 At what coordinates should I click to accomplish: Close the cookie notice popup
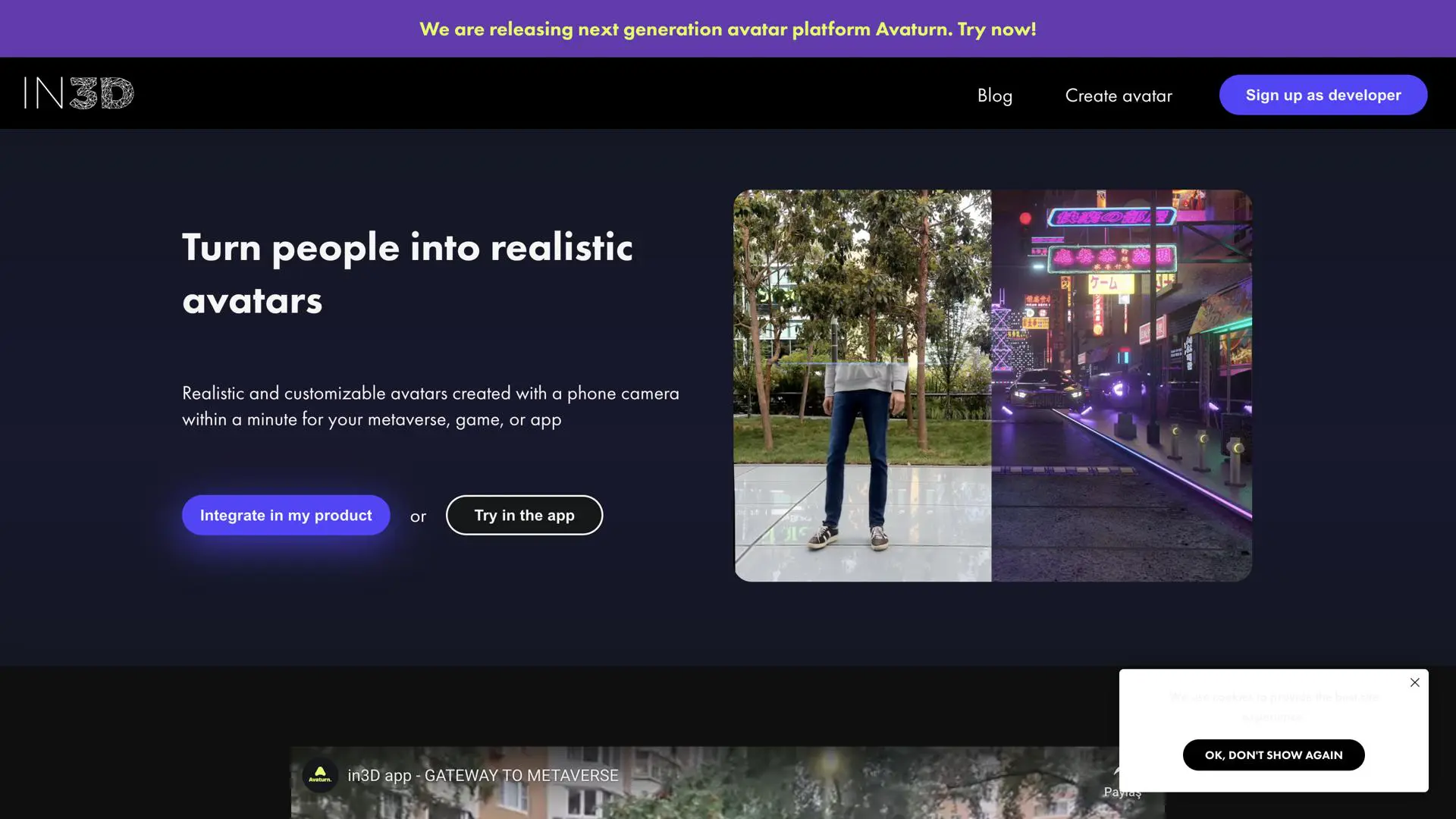click(x=1414, y=682)
